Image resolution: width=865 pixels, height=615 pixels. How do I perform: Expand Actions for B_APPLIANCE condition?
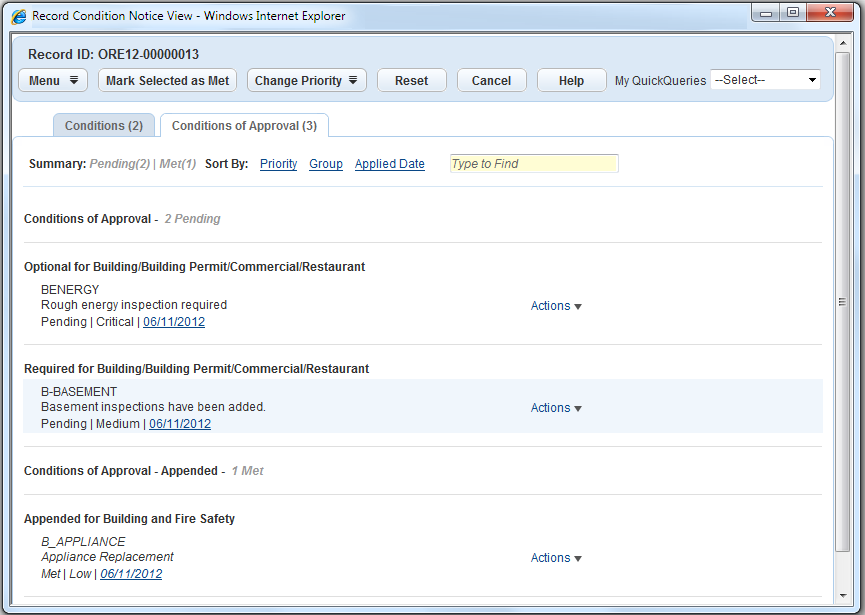coord(556,558)
